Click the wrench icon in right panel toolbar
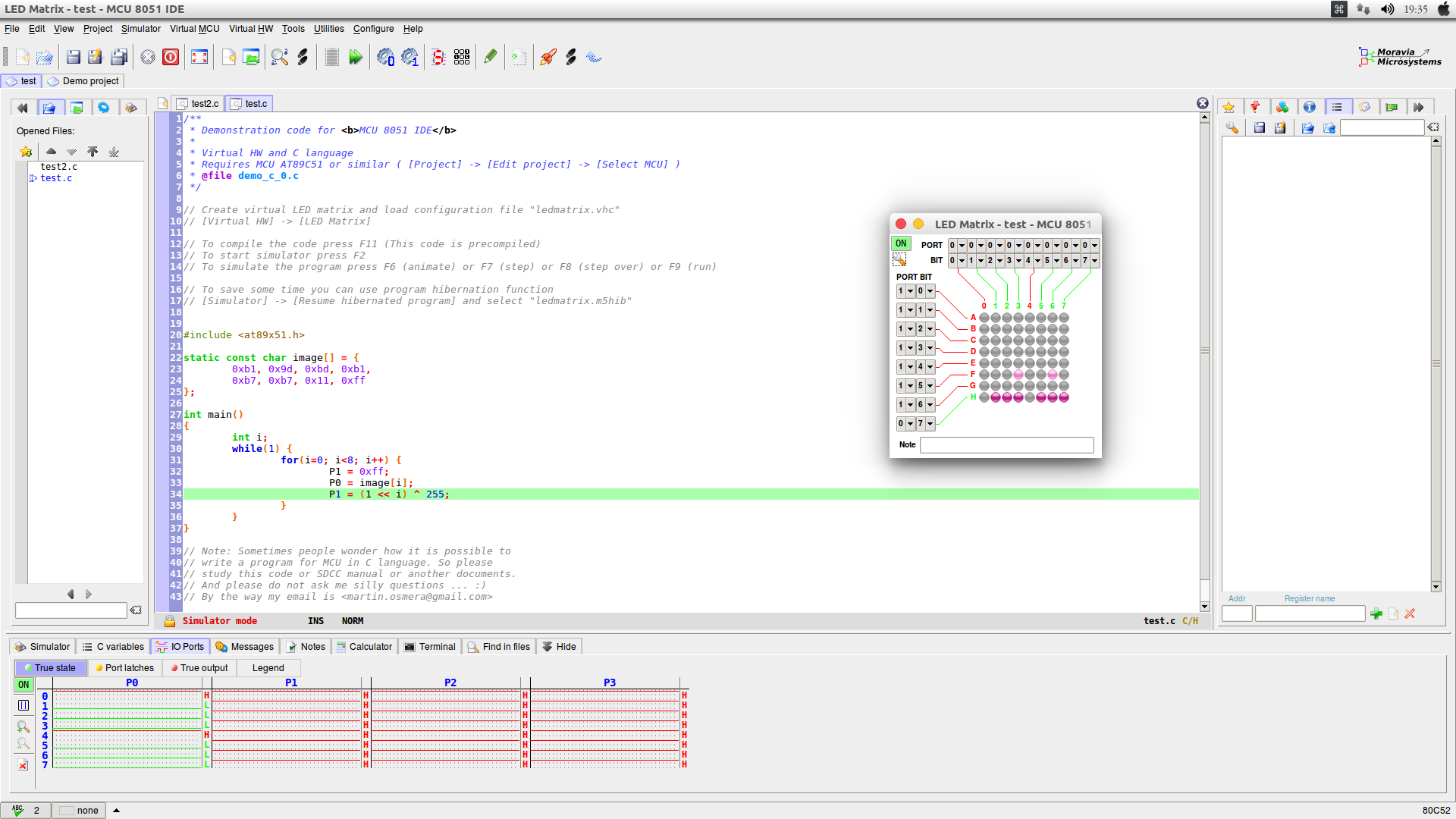This screenshot has height=819, width=1456. 1232,127
